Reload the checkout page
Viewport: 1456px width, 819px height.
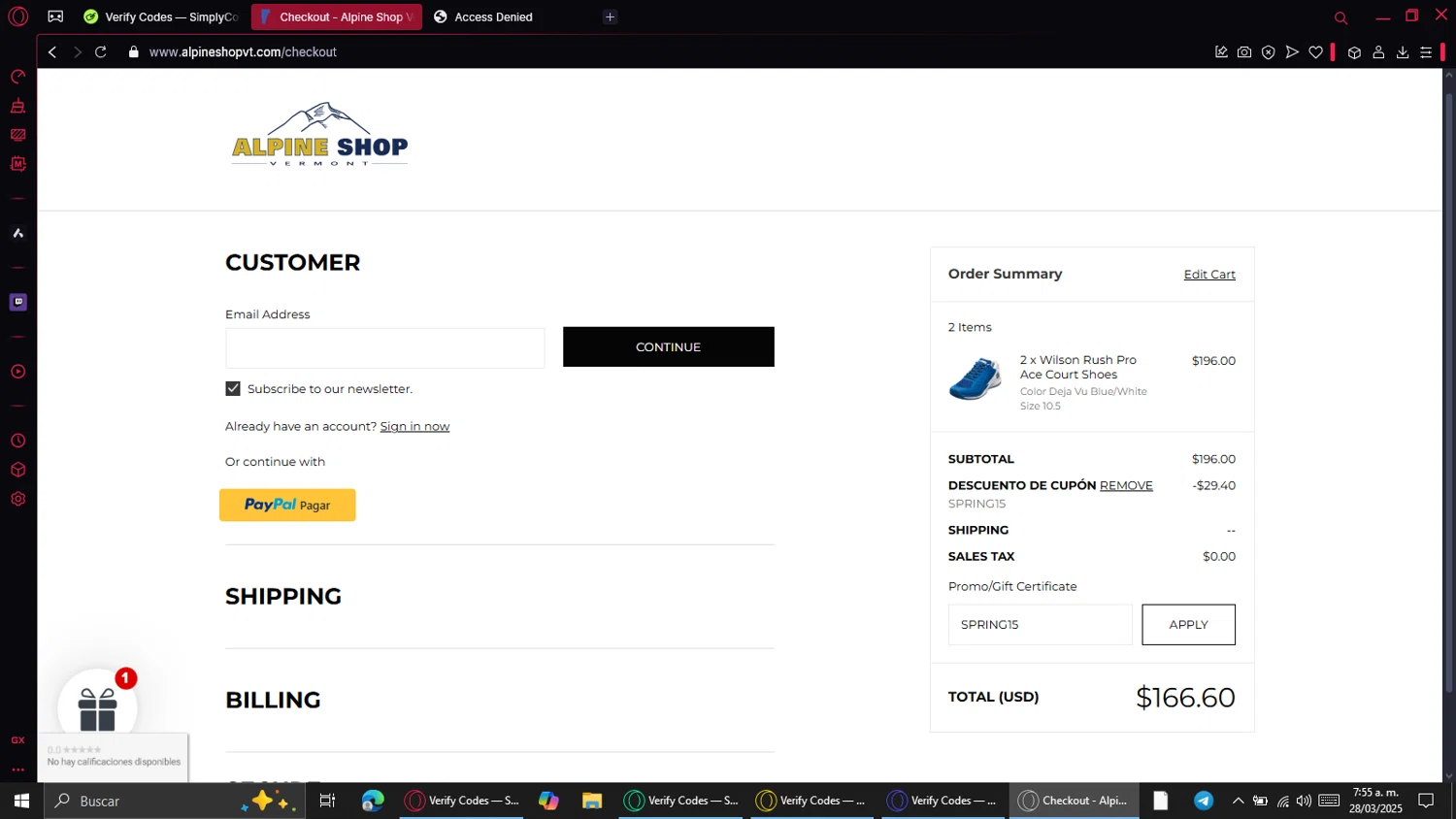[x=101, y=52]
